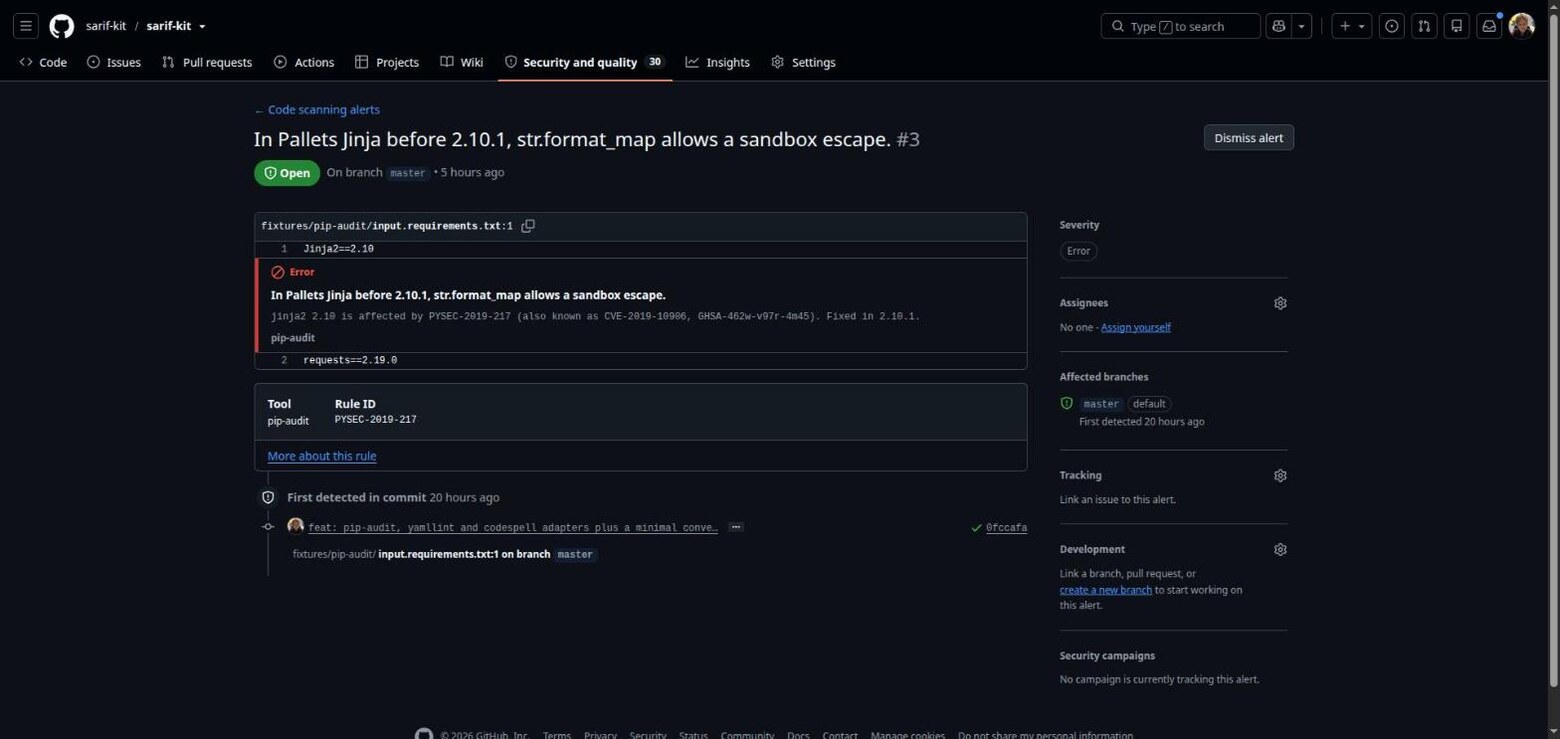Open the Issues icon in header

(x=1391, y=26)
